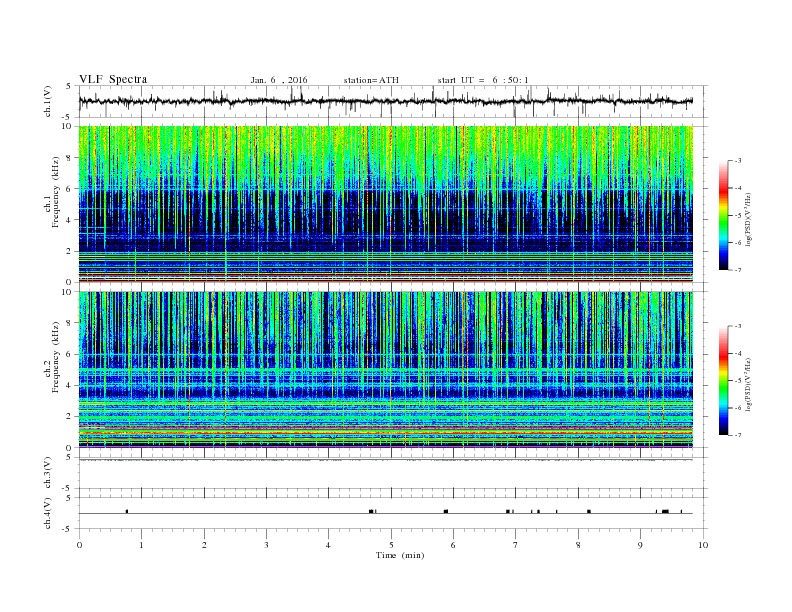Click the "0" tick on the time axis
This screenshot has height=612, width=792.
coord(79,545)
